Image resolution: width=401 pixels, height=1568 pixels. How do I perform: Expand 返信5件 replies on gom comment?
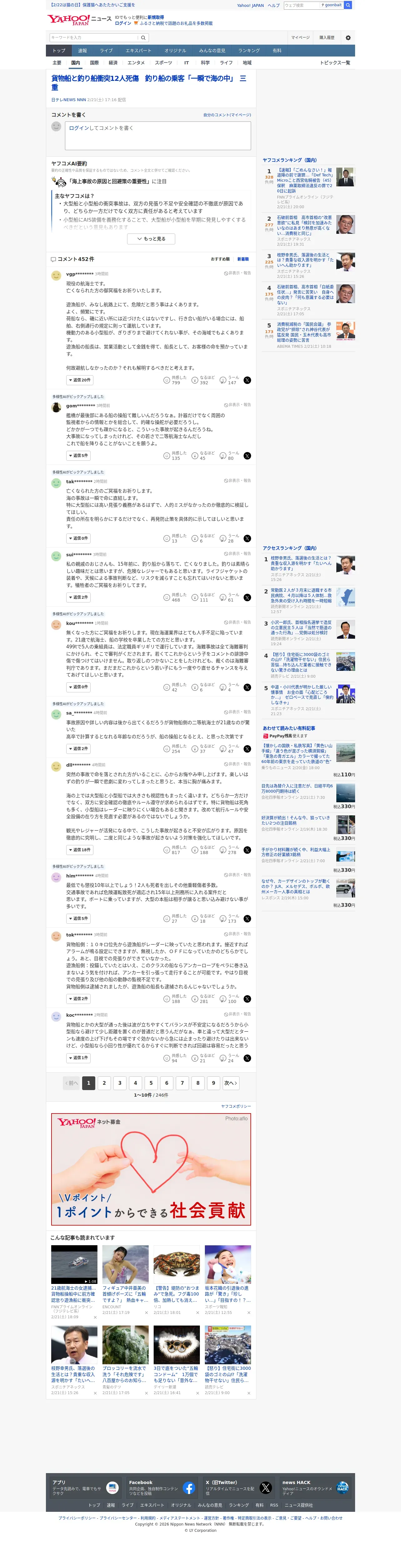click(x=79, y=455)
